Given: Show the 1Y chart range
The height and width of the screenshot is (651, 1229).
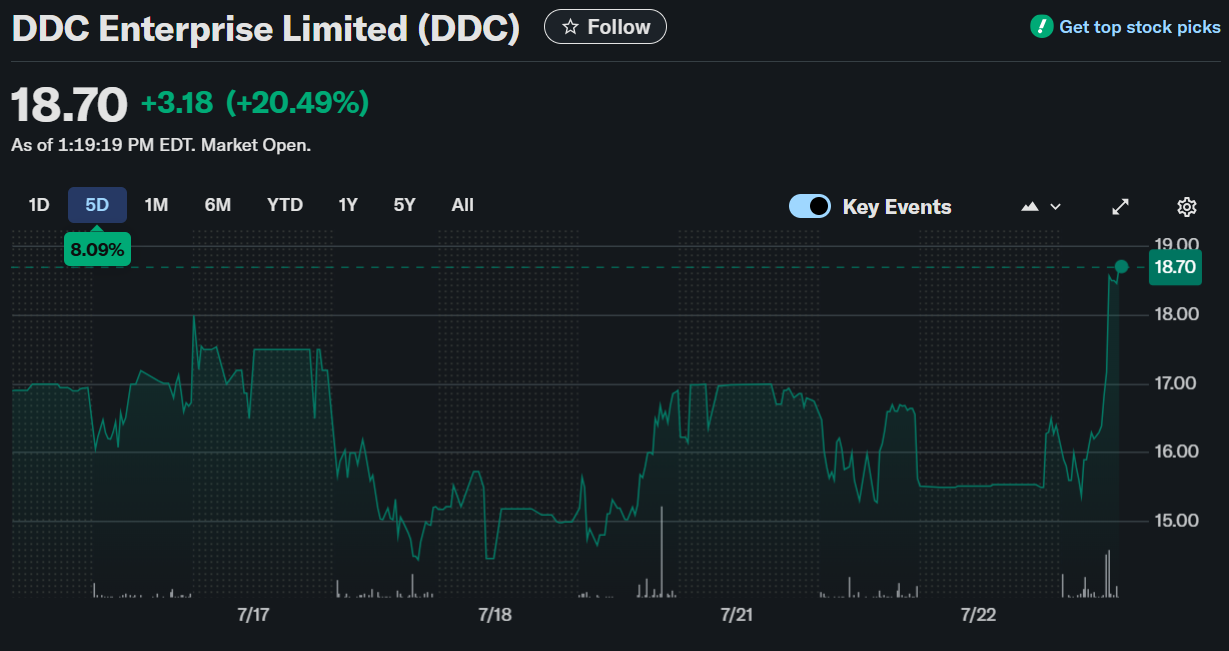Looking at the screenshot, I should point(348,205).
